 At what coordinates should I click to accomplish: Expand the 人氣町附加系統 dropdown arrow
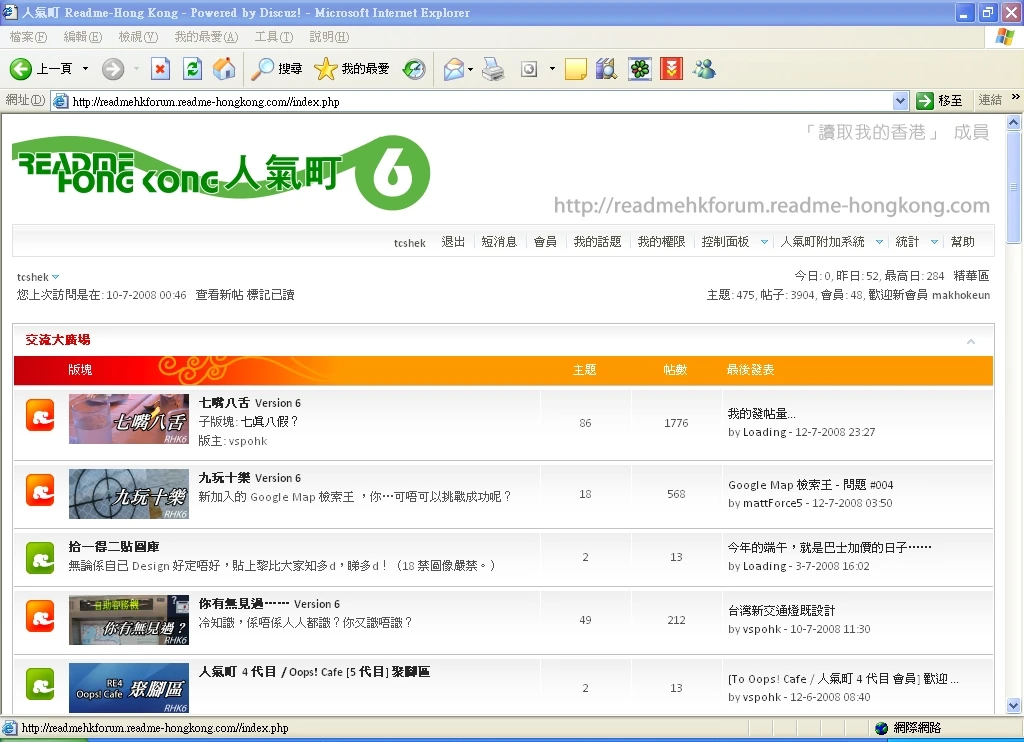tap(879, 242)
